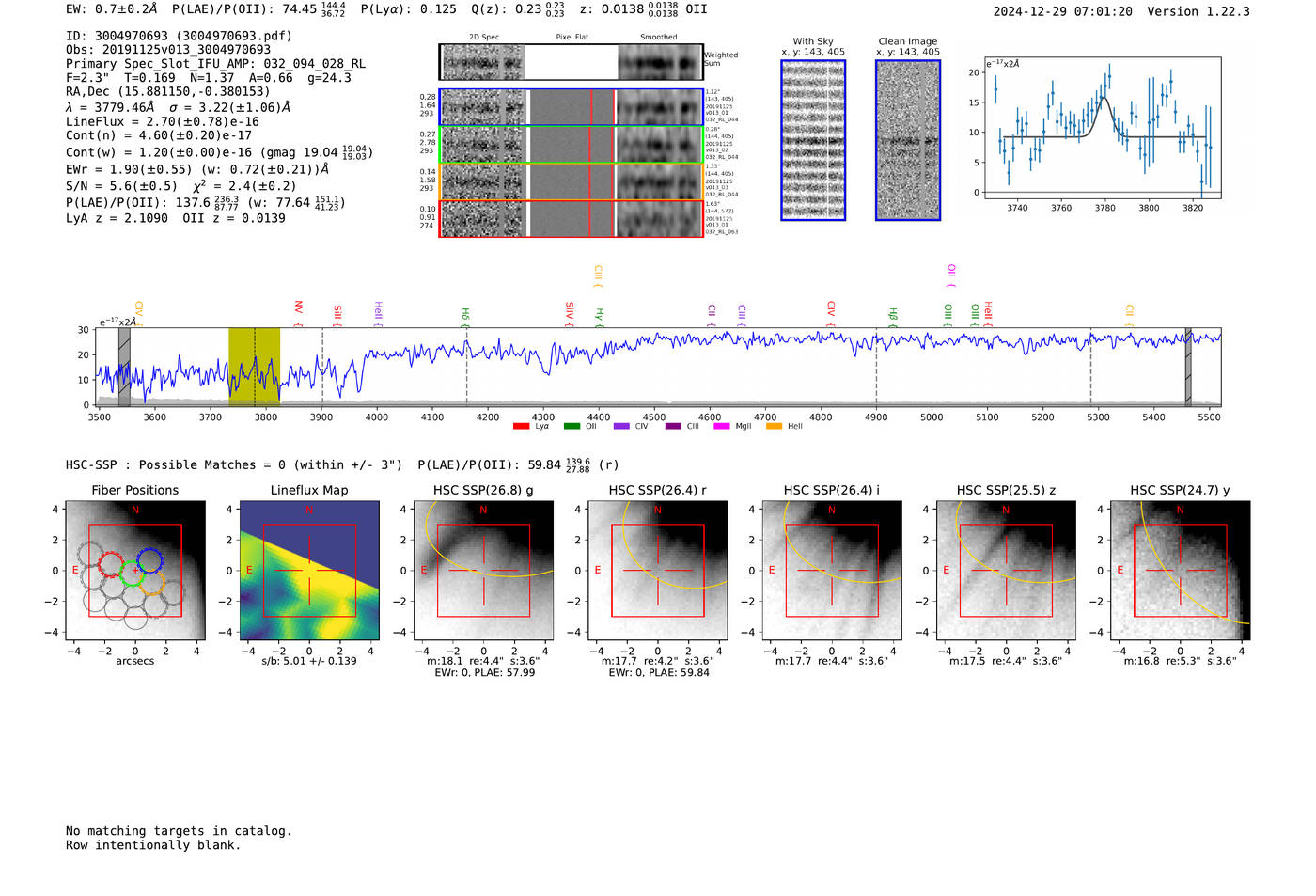Open the HSC SSP(24.7) y image
1316x896 pixels.
pyautogui.click(x=1180, y=571)
